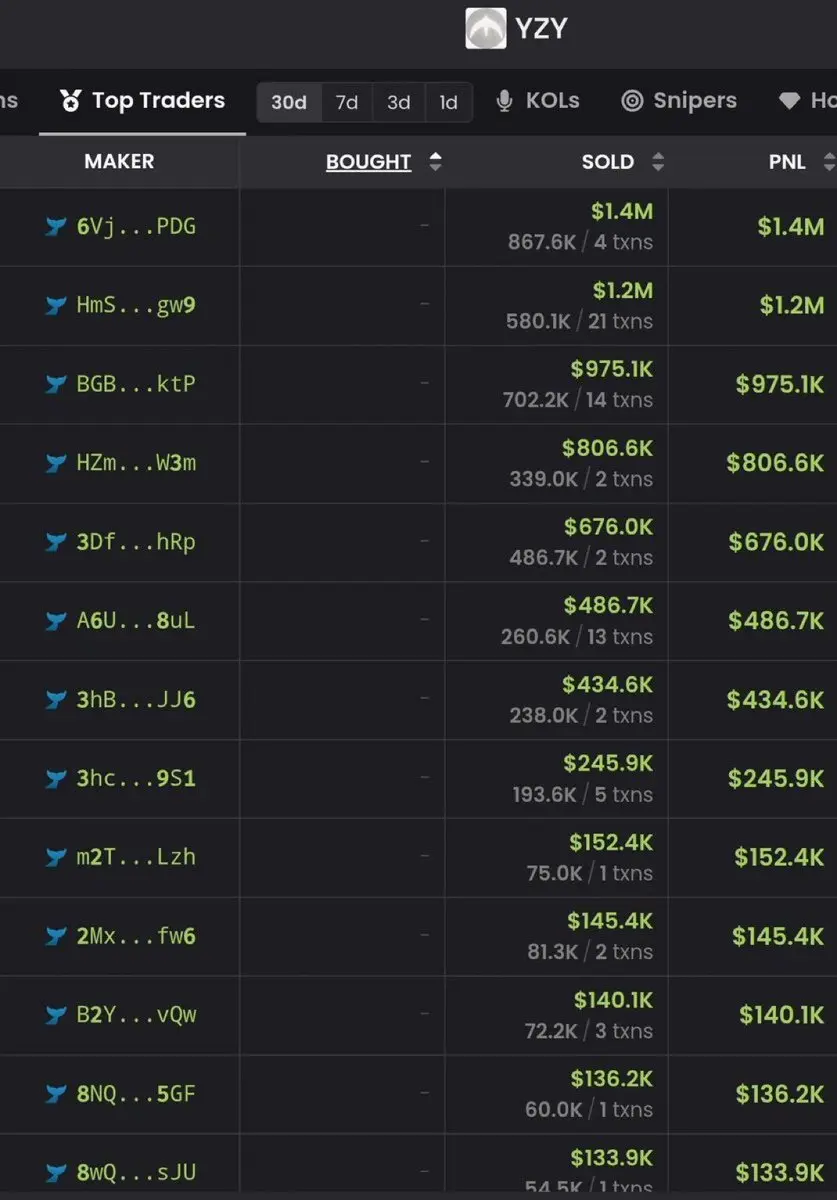Switch the time range to 1d

pyautogui.click(x=448, y=102)
